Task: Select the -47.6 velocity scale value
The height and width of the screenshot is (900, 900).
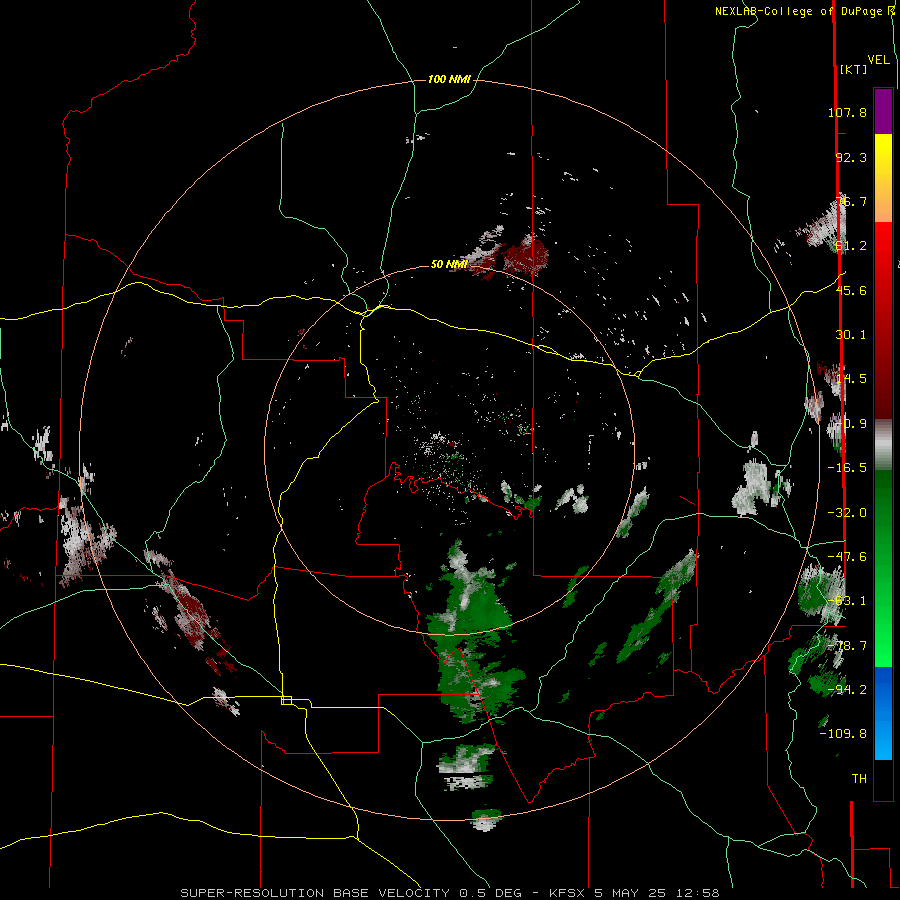Action: coord(847,557)
